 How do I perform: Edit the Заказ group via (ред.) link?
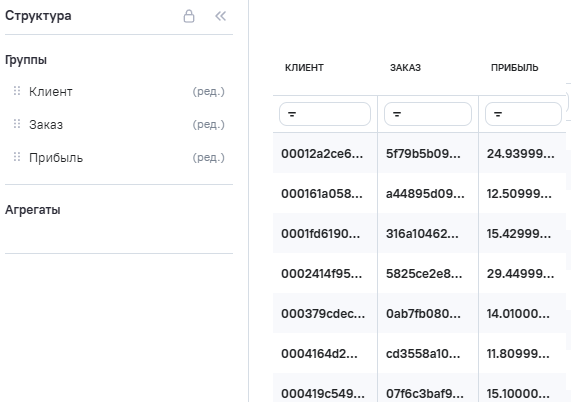pos(209,125)
